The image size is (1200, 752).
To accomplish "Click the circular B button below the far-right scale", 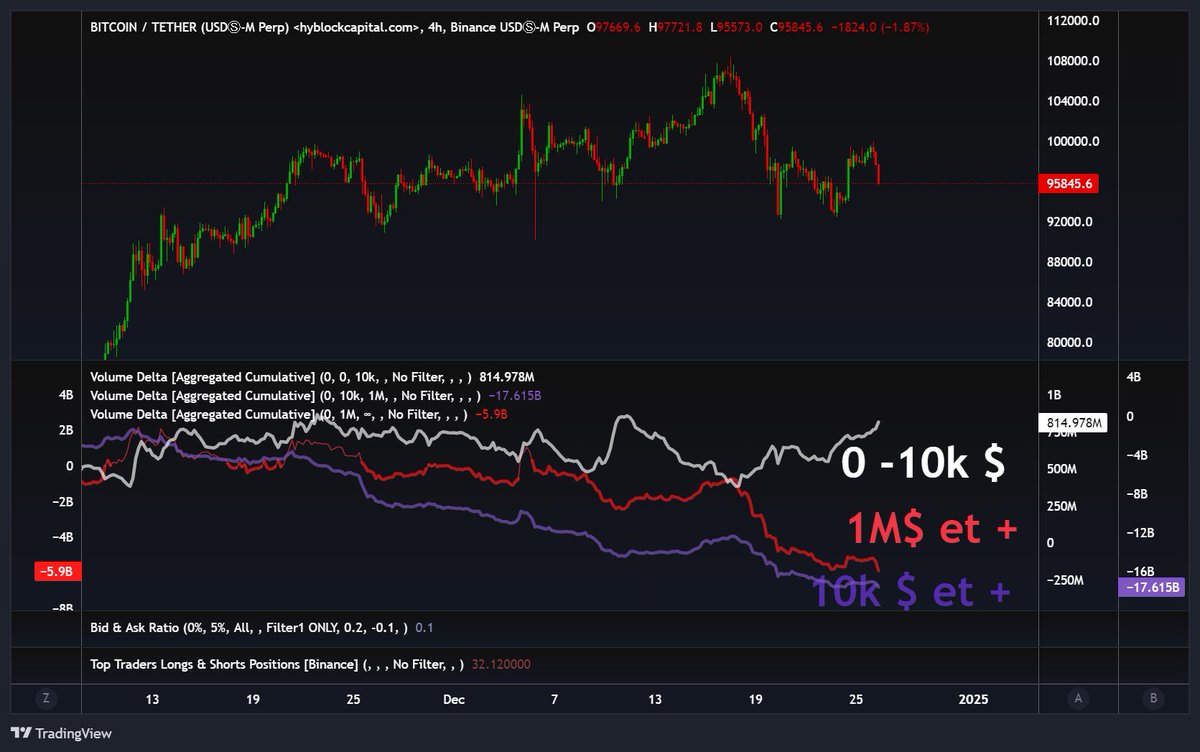I will pyautogui.click(x=1153, y=698).
